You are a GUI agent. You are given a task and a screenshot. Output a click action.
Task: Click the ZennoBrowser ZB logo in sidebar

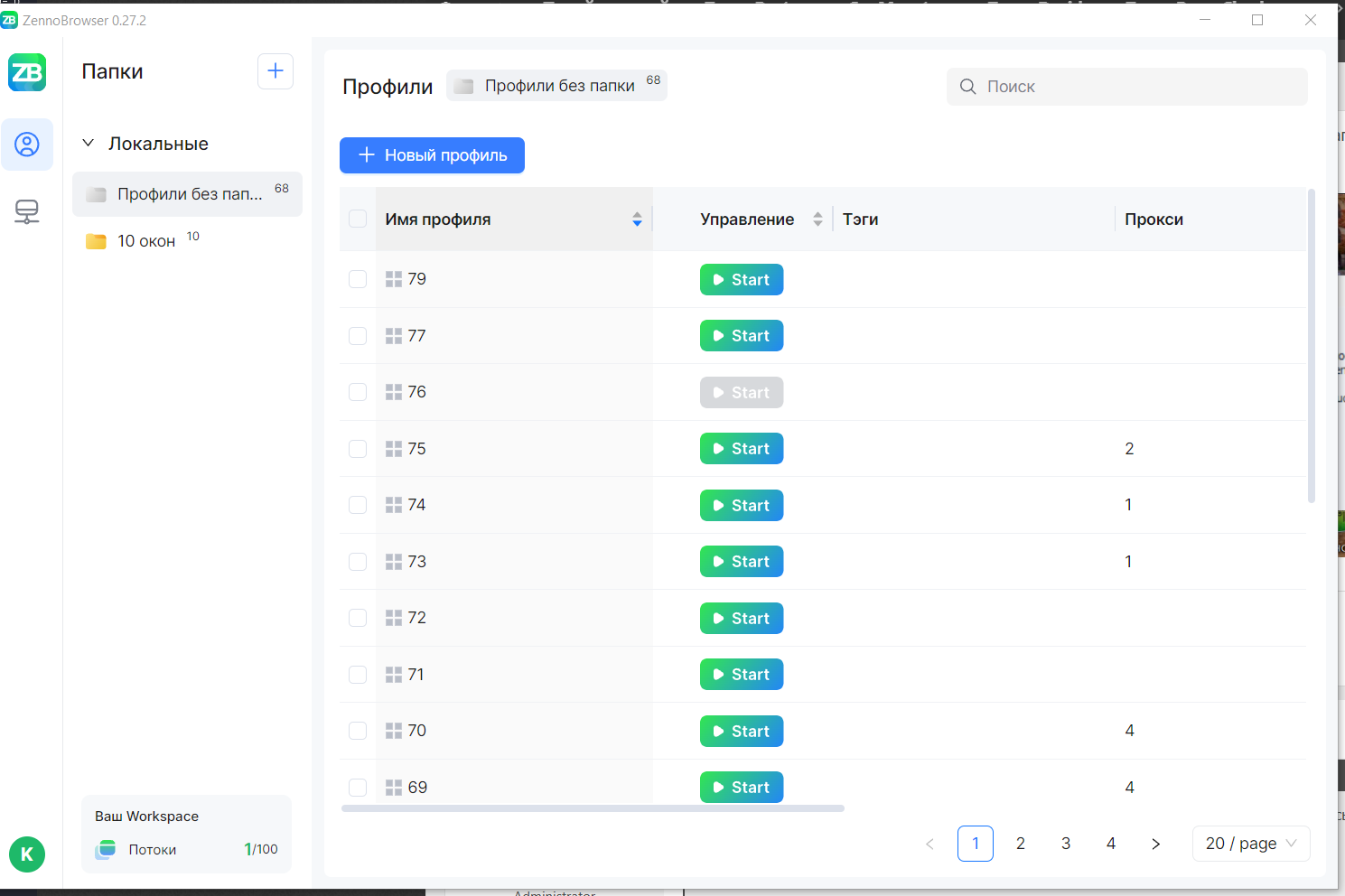point(27,72)
